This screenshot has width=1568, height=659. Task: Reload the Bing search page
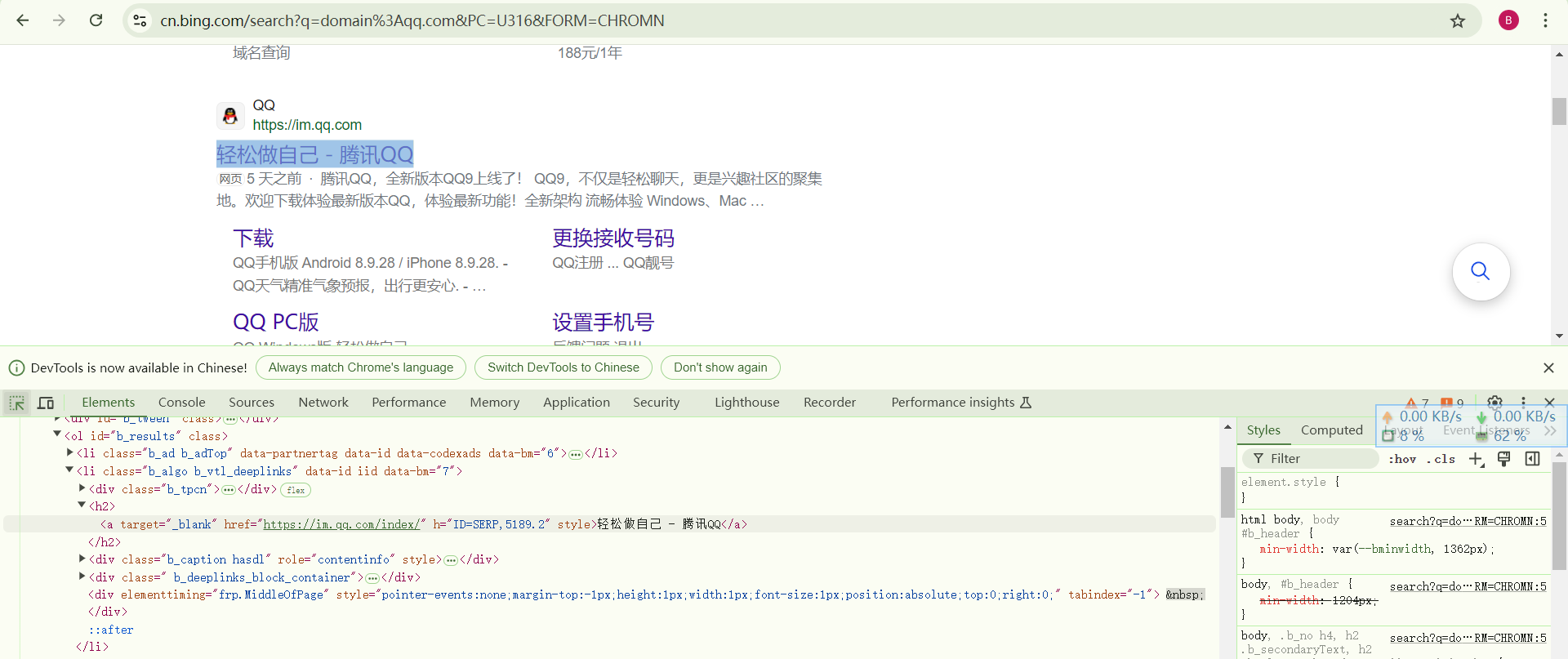pos(96,20)
